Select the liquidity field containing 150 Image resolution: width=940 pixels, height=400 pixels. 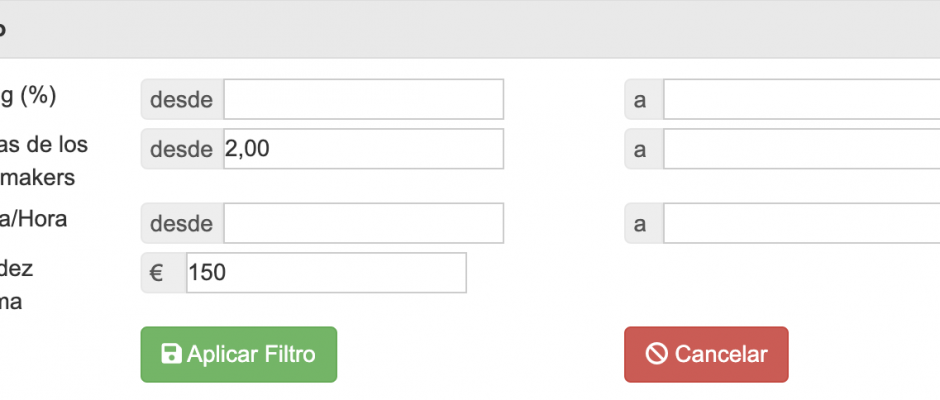tap(326, 273)
